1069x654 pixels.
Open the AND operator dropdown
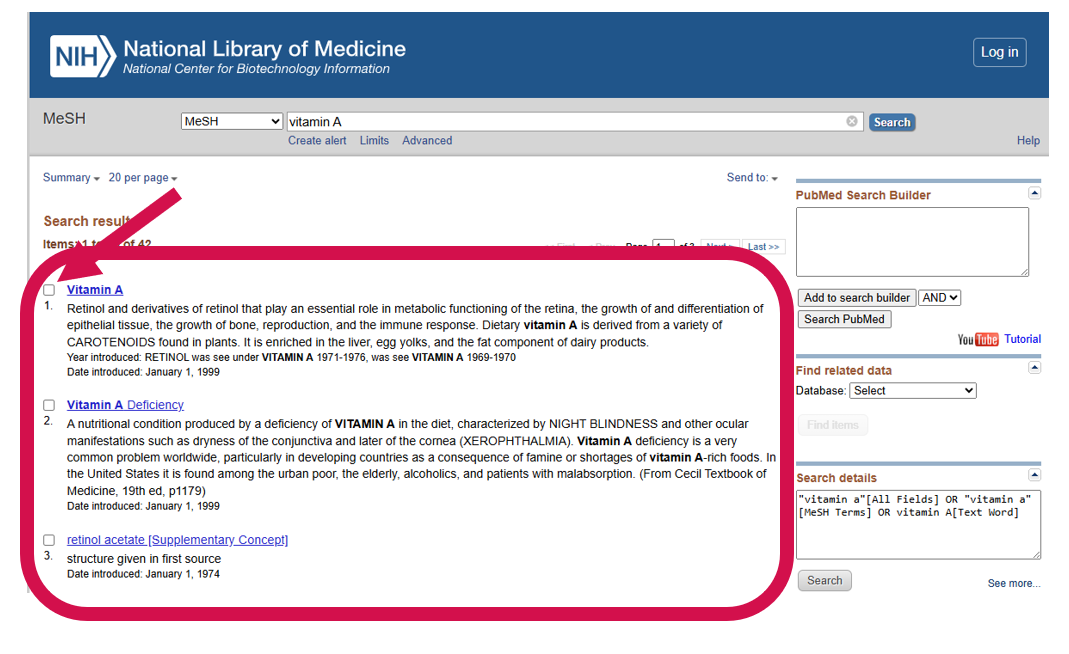tap(939, 297)
